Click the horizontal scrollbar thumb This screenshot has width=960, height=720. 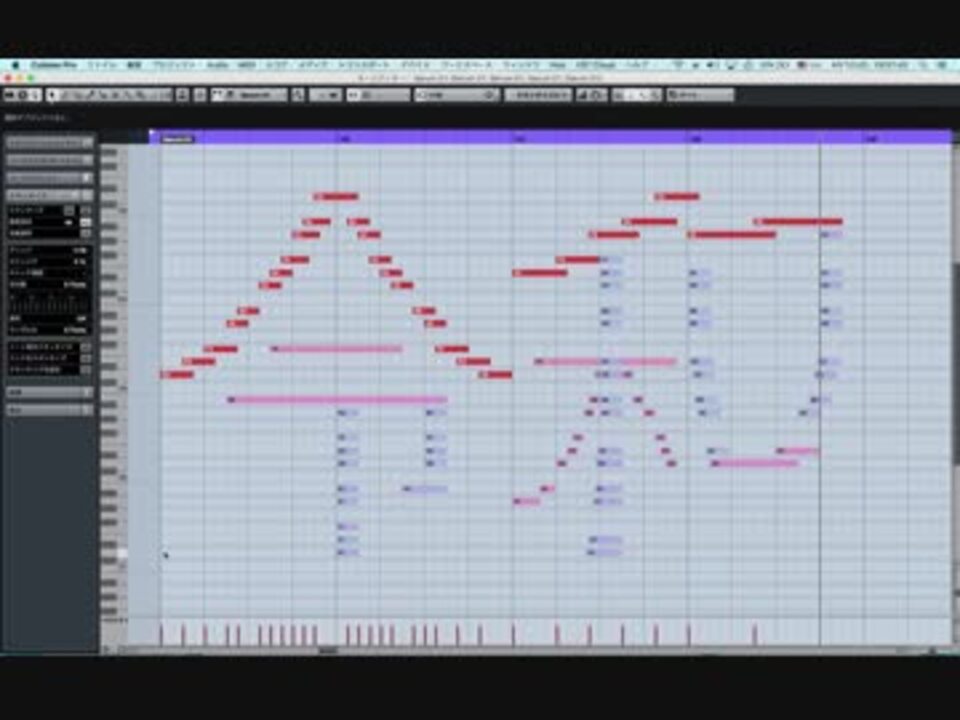pyautogui.click(x=328, y=650)
